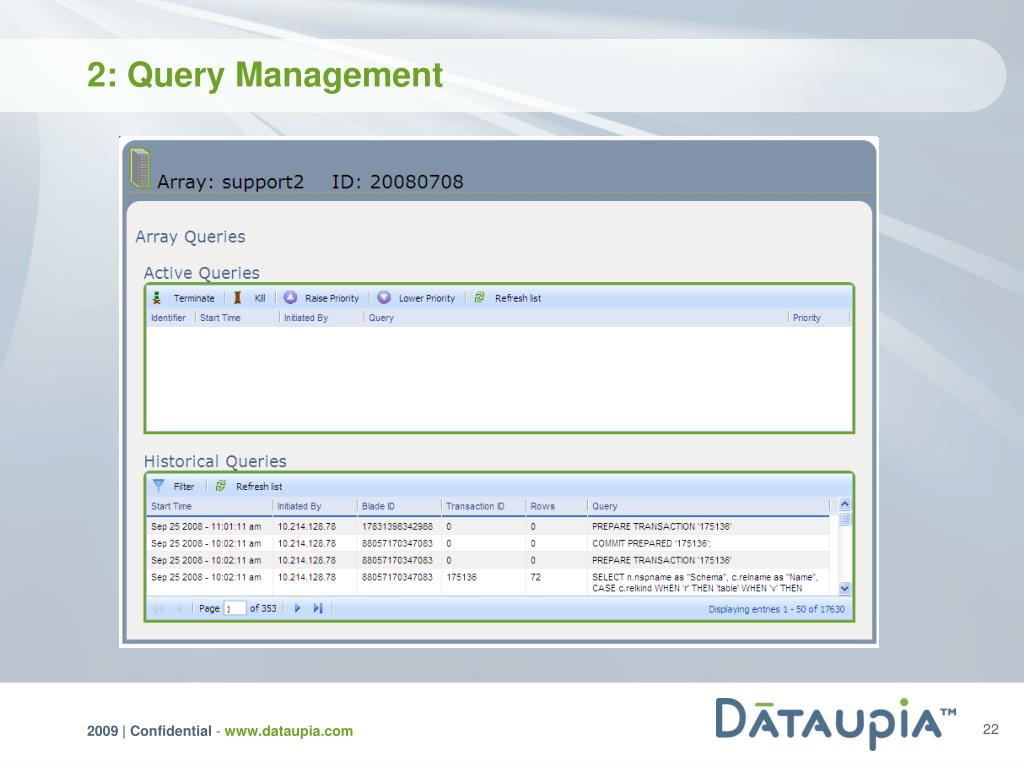The height and width of the screenshot is (768, 1024).
Task: Click Lower Priority label
Action: click(x=426, y=298)
